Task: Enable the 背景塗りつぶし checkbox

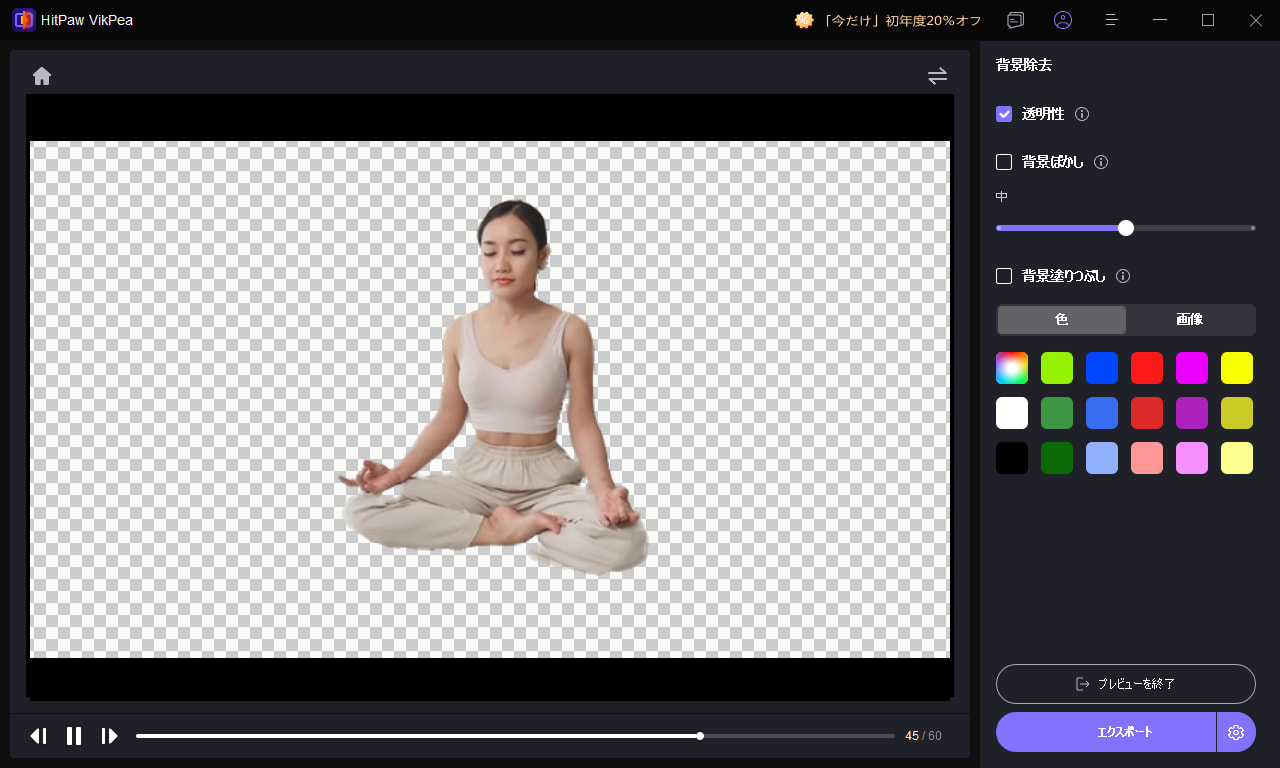Action: 1003,276
